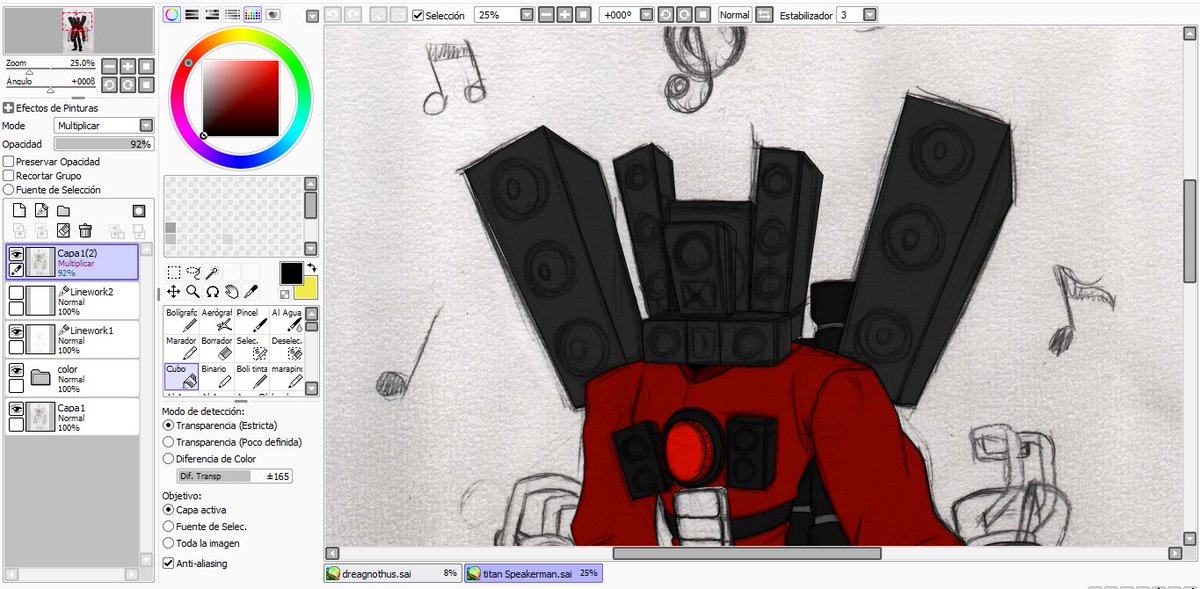1200x589 pixels.
Task: Click the navigator zoom-in plus button
Action: point(127,66)
